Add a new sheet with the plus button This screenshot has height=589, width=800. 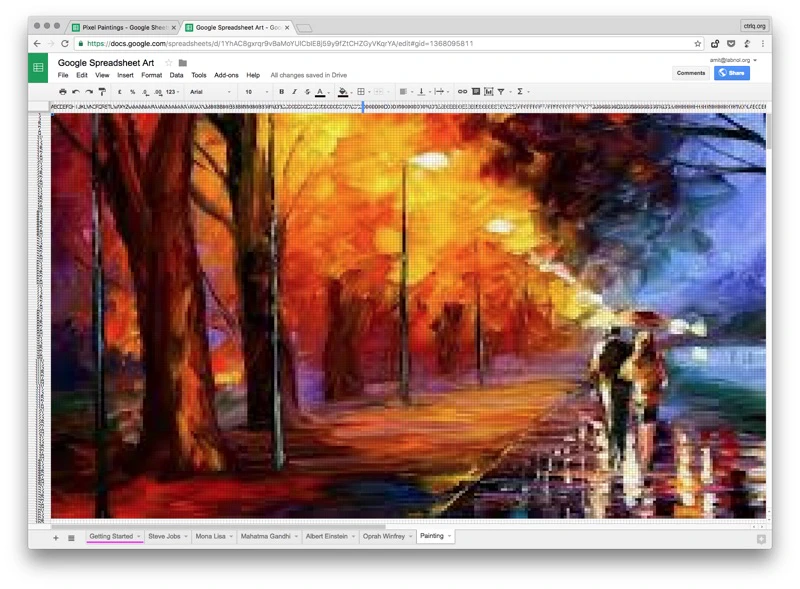(55, 537)
